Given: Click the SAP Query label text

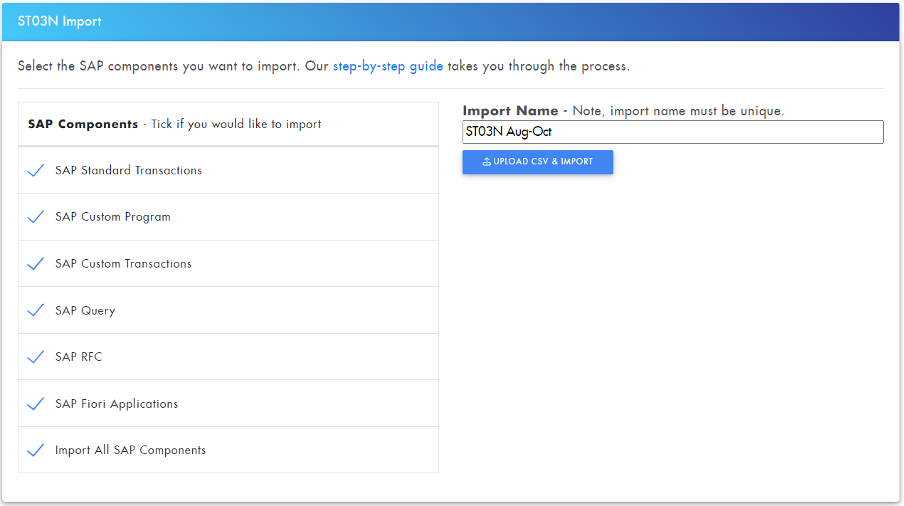Looking at the screenshot, I should point(85,311).
